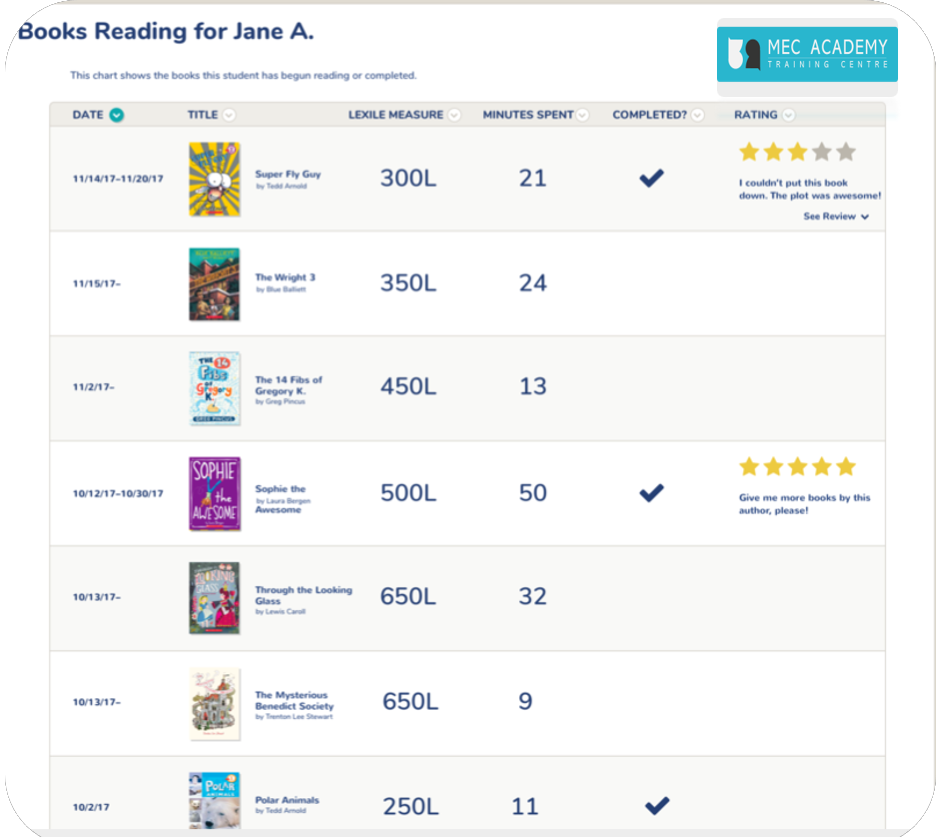This screenshot has width=941, height=837.
Task: Click The Mysterious Benedict Society title link
Action: tap(294, 700)
